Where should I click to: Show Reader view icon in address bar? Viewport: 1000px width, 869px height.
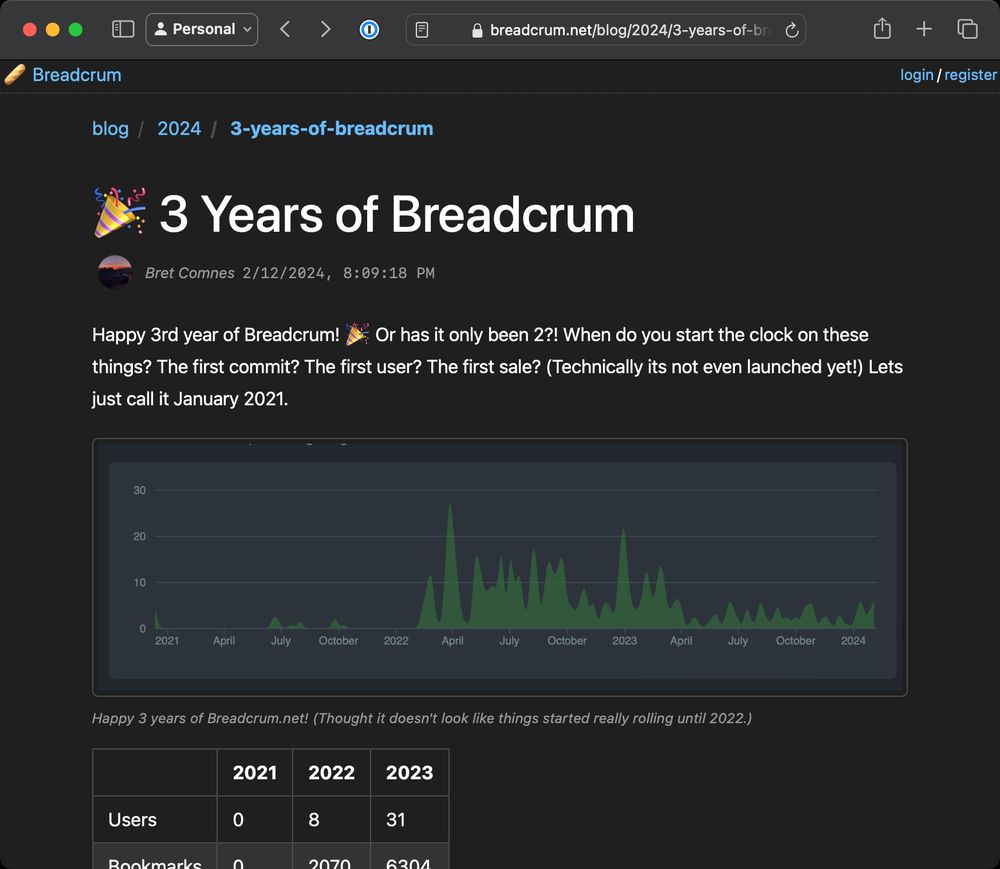tap(422, 30)
